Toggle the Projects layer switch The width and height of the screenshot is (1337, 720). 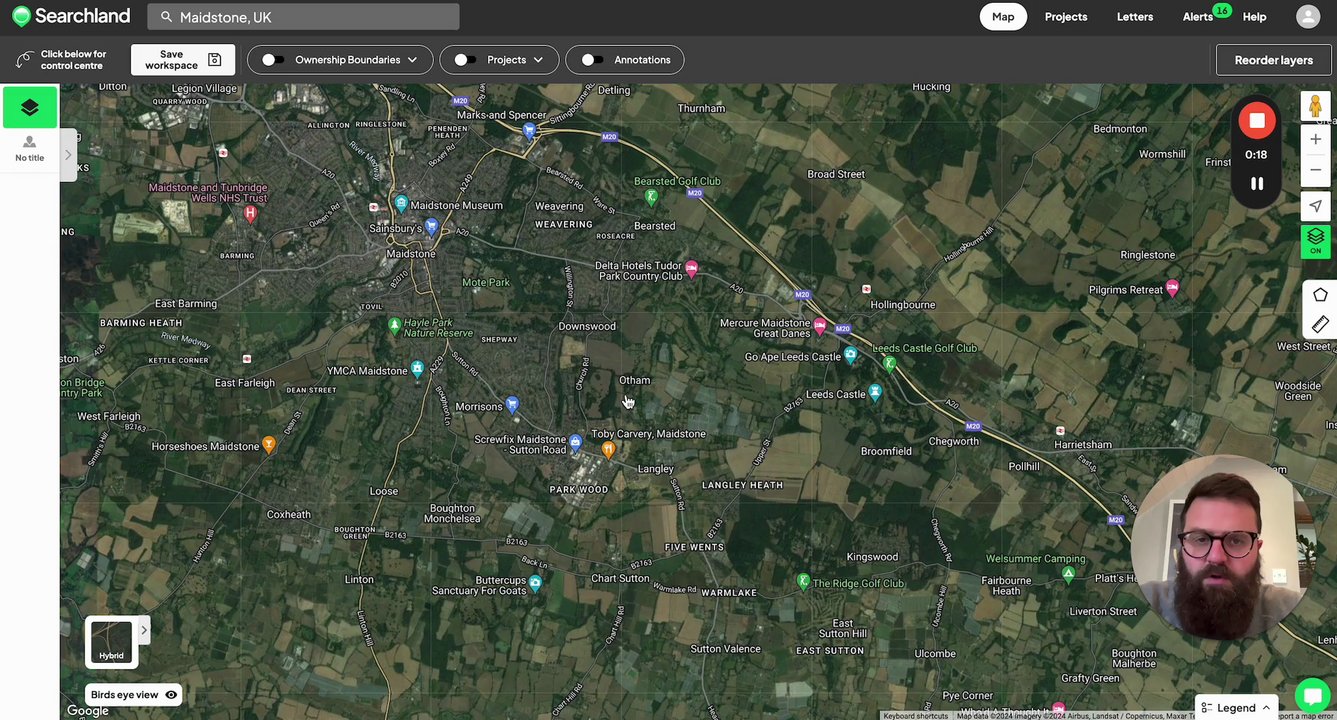465,60
